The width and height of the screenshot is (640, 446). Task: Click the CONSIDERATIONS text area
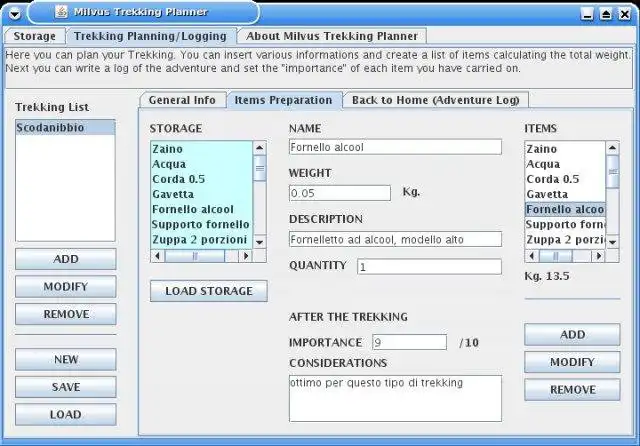tap(395, 399)
